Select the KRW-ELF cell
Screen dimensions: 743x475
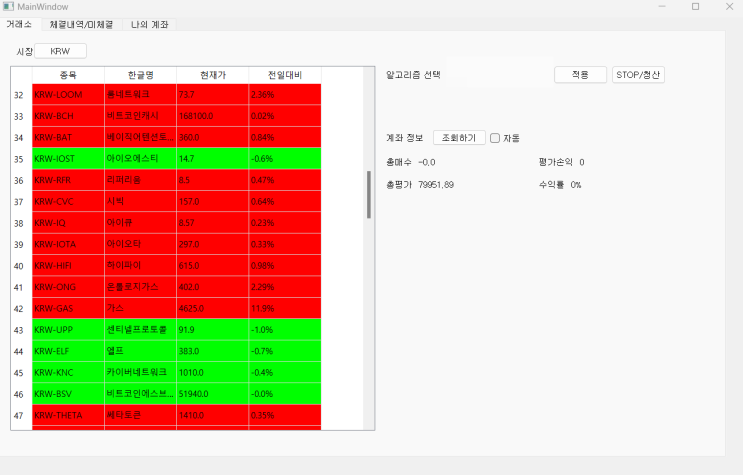click(68, 351)
